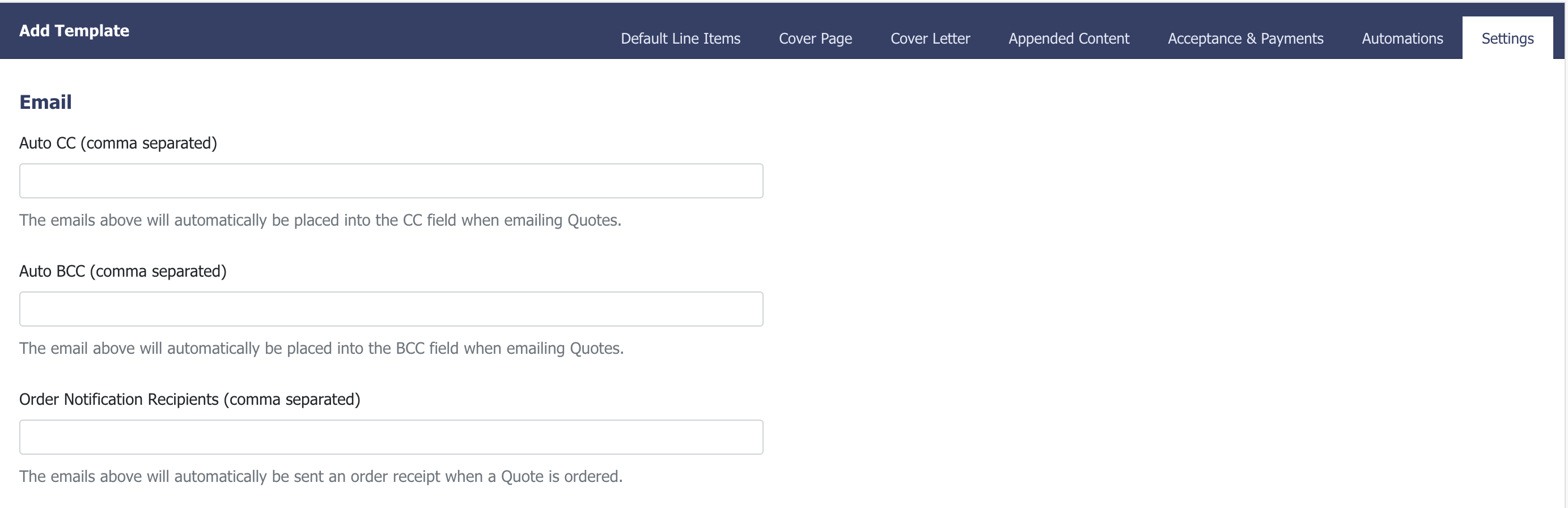Click the CC field help text
Screen dimensions: 1568x508
[x=320, y=220]
